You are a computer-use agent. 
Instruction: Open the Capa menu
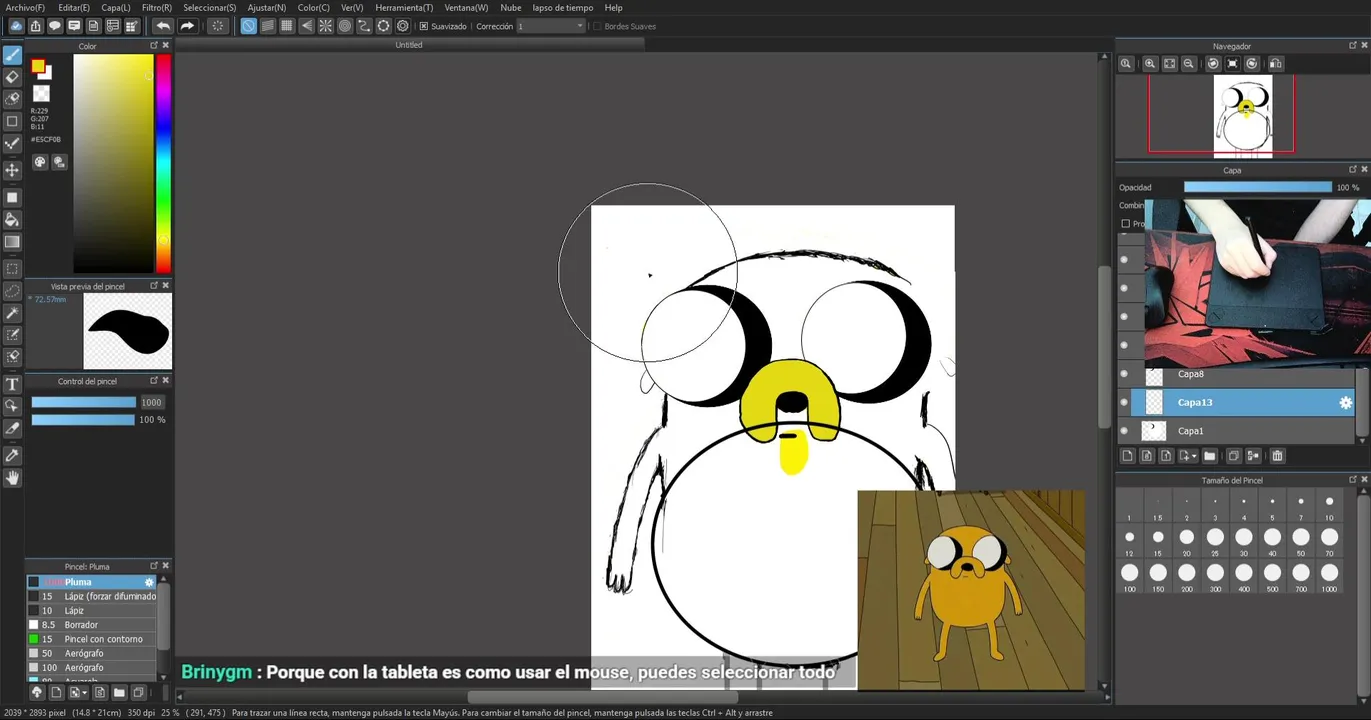pos(116,7)
